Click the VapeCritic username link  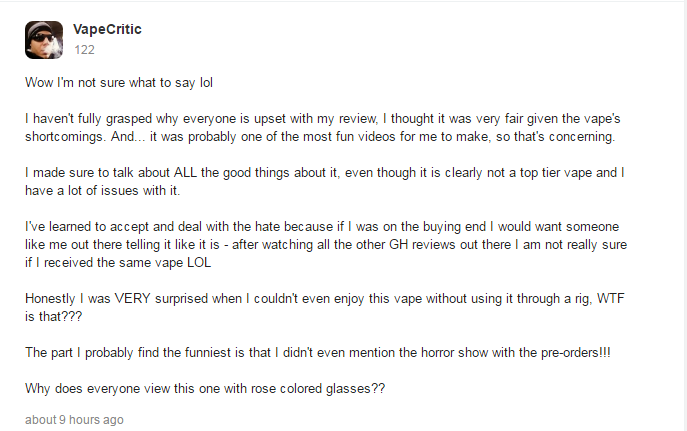tap(107, 29)
